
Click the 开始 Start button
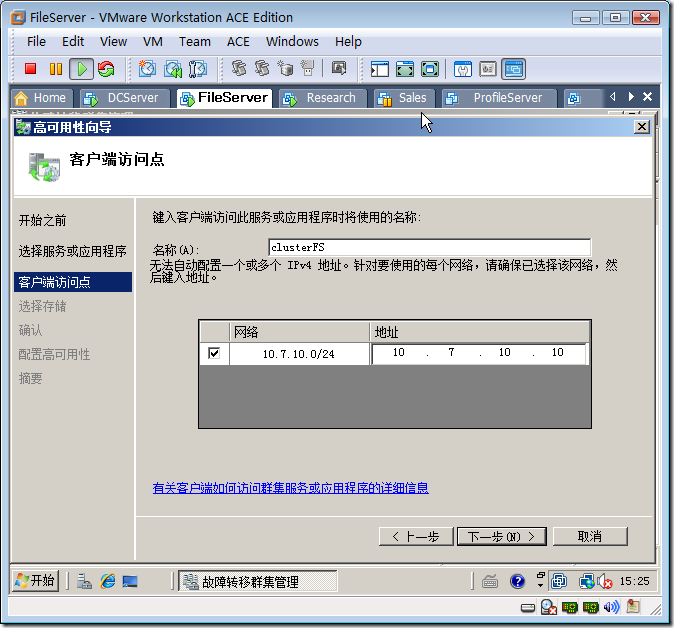click(x=35, y=581)
